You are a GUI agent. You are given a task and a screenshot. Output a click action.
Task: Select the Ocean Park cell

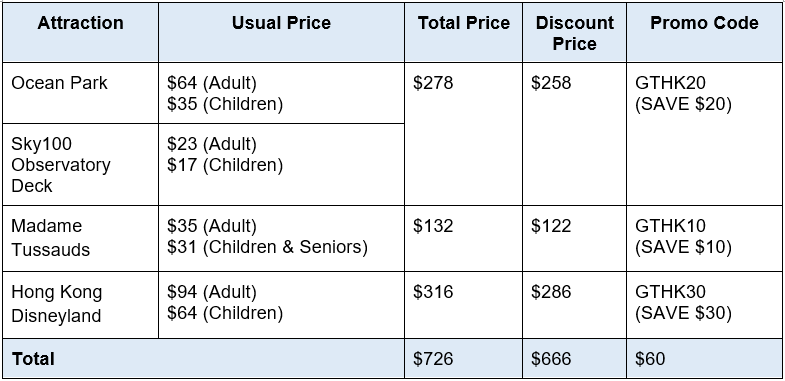[x=81, y=93]
